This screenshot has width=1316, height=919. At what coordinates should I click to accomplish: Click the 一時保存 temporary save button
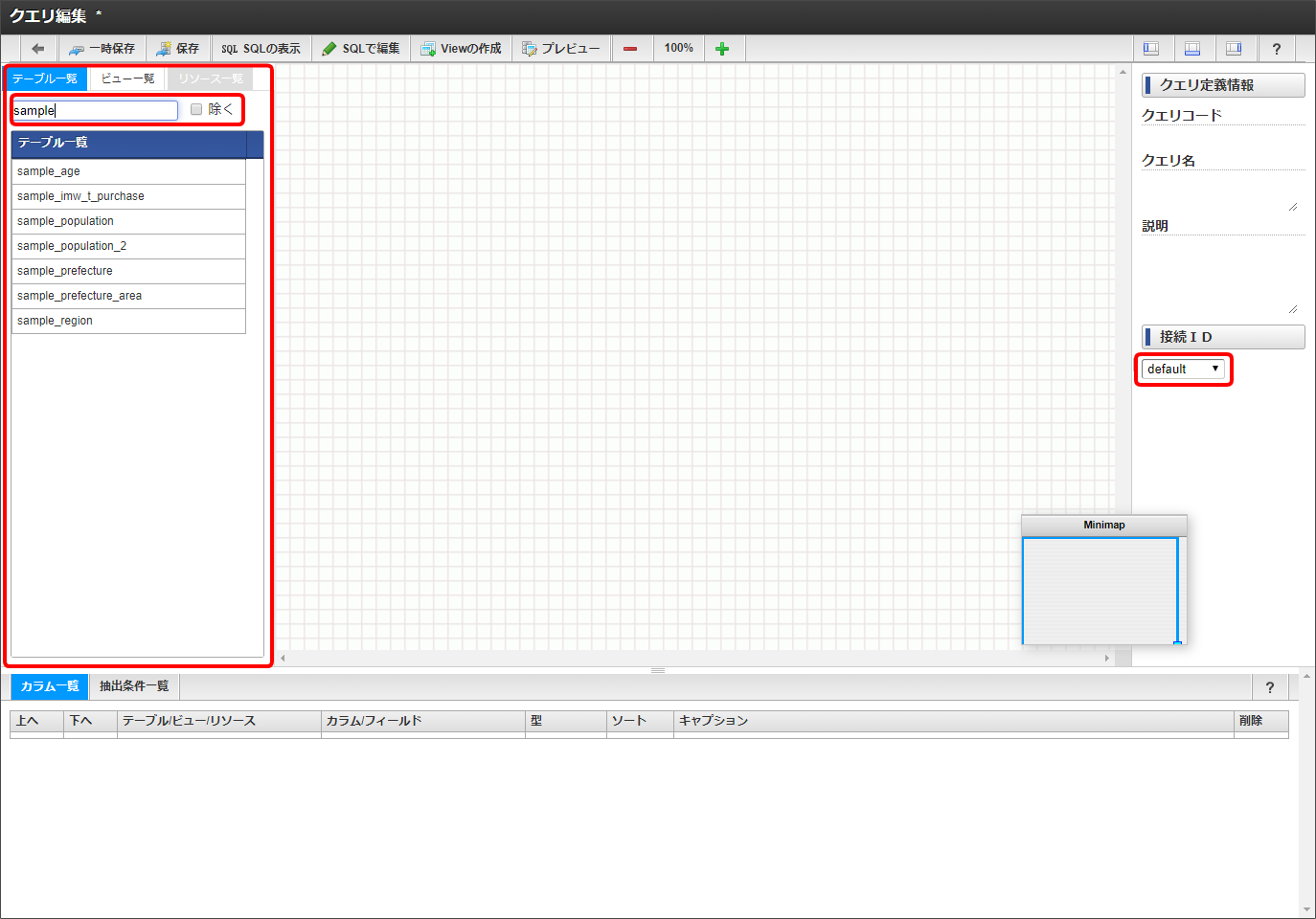point(102,49)
